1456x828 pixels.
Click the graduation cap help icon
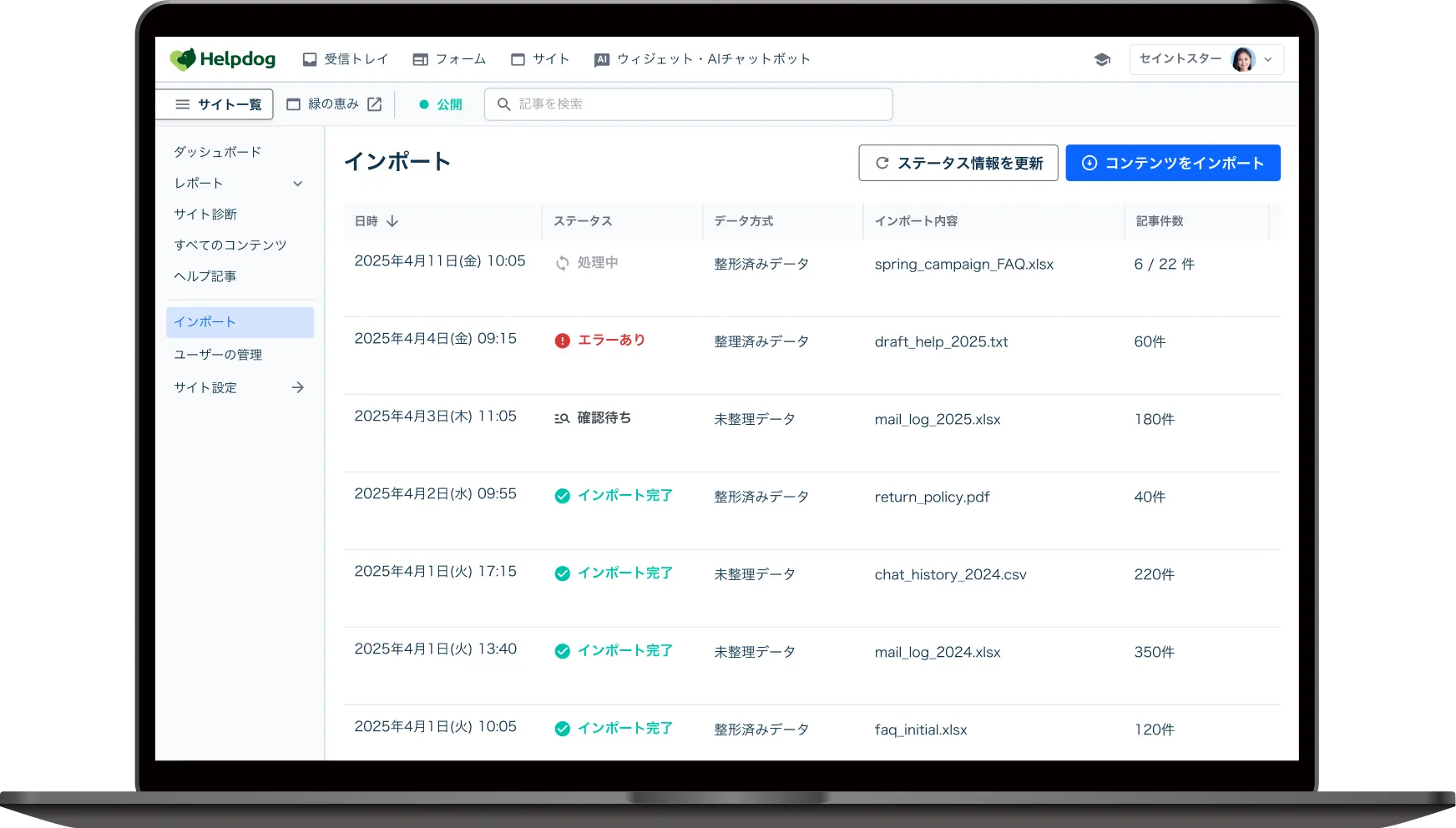tap(1102, 59)
